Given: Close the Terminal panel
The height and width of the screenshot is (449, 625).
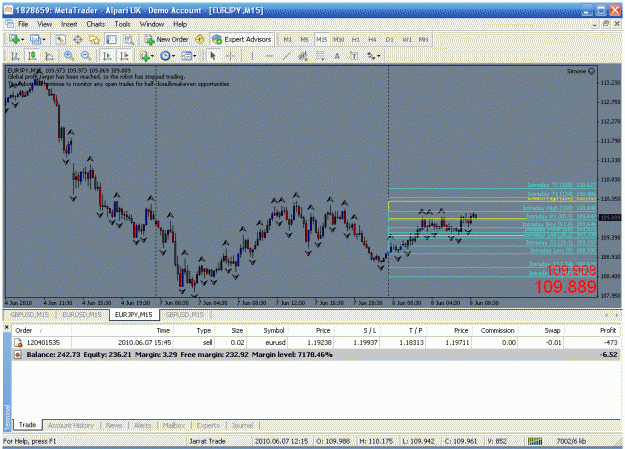Looking at the screenshot, I should (6, 327).
